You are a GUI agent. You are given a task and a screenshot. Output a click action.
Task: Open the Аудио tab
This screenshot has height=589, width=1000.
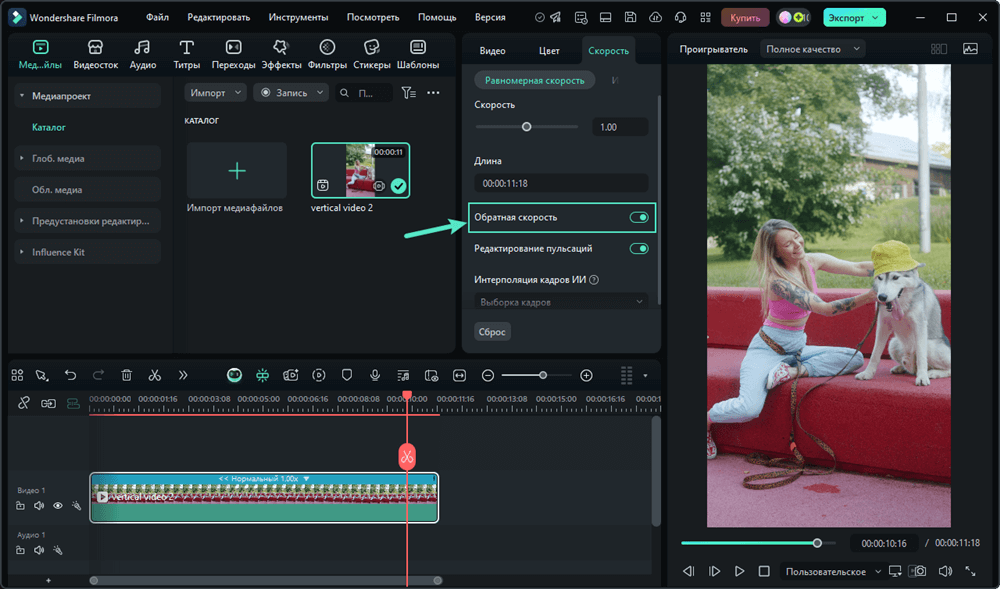(x=142, y=54)
